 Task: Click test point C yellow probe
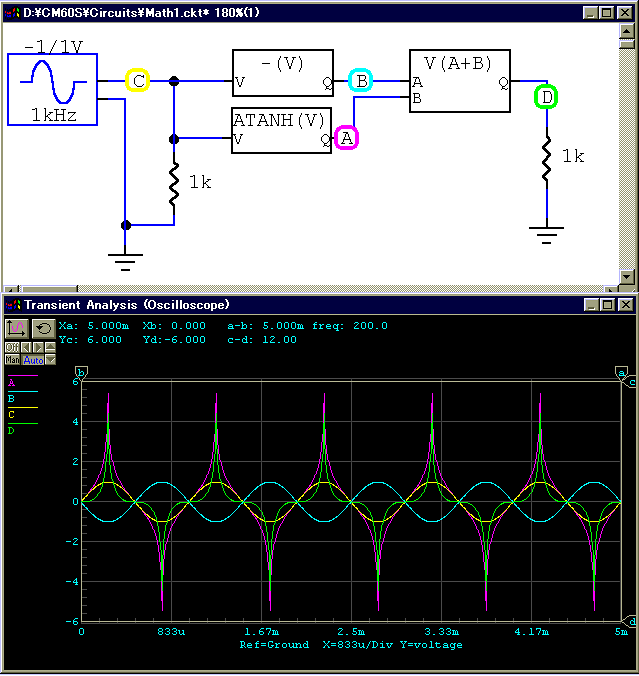(138, 81)
